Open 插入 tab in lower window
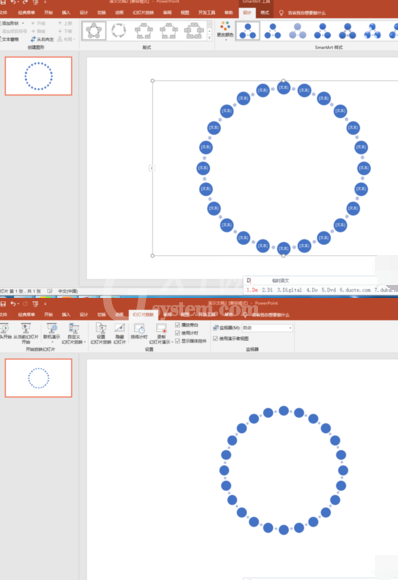This screenshot has width=398, height=580. [66, 315]
